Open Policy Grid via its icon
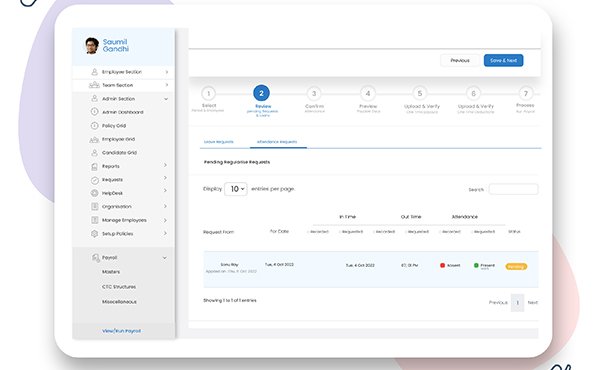 click(x=95, y=126)
